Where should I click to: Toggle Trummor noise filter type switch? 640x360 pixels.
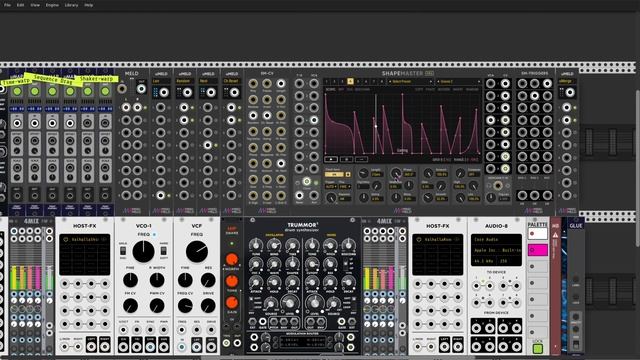pos(347,265)
